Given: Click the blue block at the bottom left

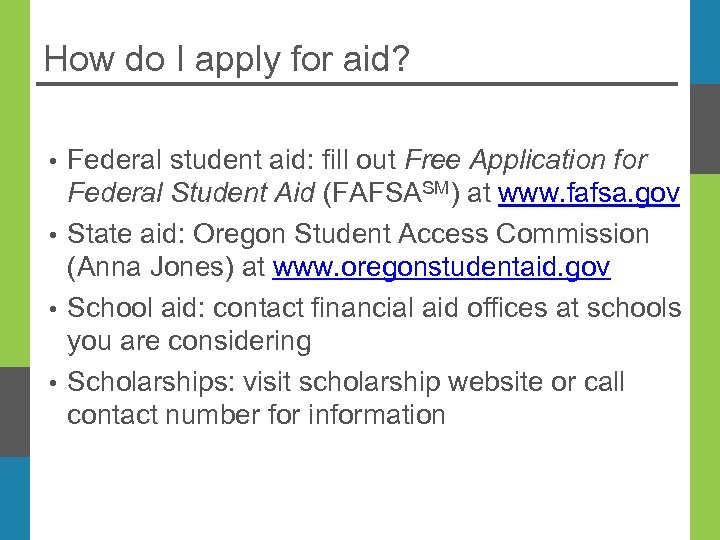Looking at the screenshot, I should tap(14, 498).
